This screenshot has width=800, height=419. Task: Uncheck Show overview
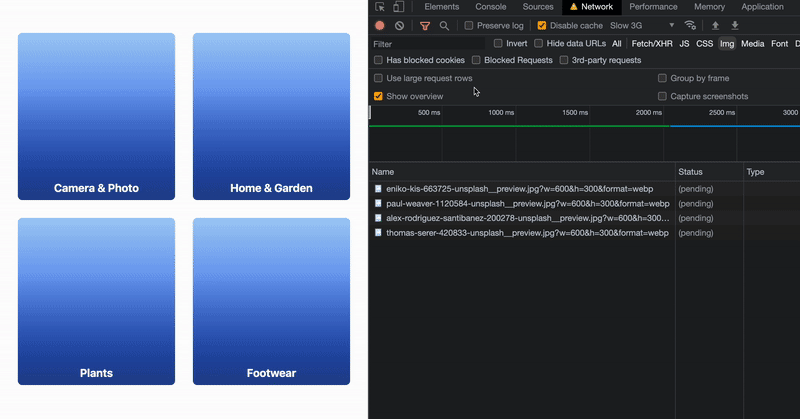tap(378, 96)
